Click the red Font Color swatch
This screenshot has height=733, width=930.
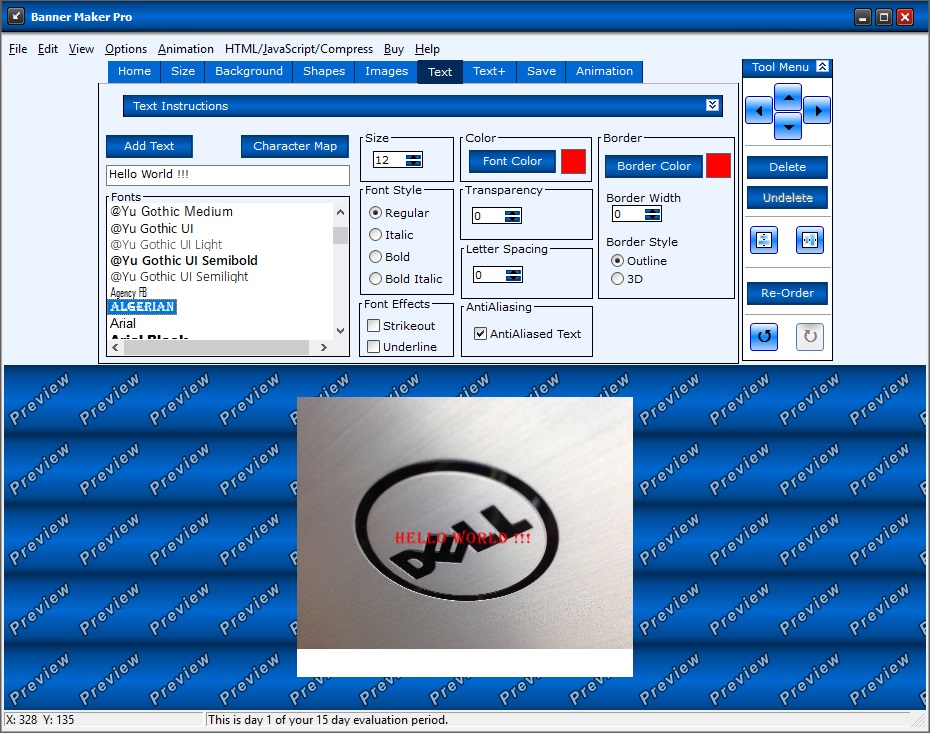[573, 161]
